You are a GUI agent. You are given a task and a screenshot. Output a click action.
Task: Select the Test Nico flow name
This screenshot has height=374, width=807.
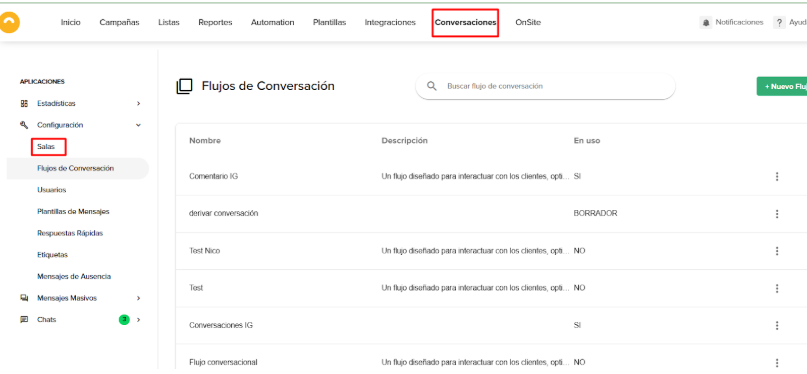pos(205,251)
